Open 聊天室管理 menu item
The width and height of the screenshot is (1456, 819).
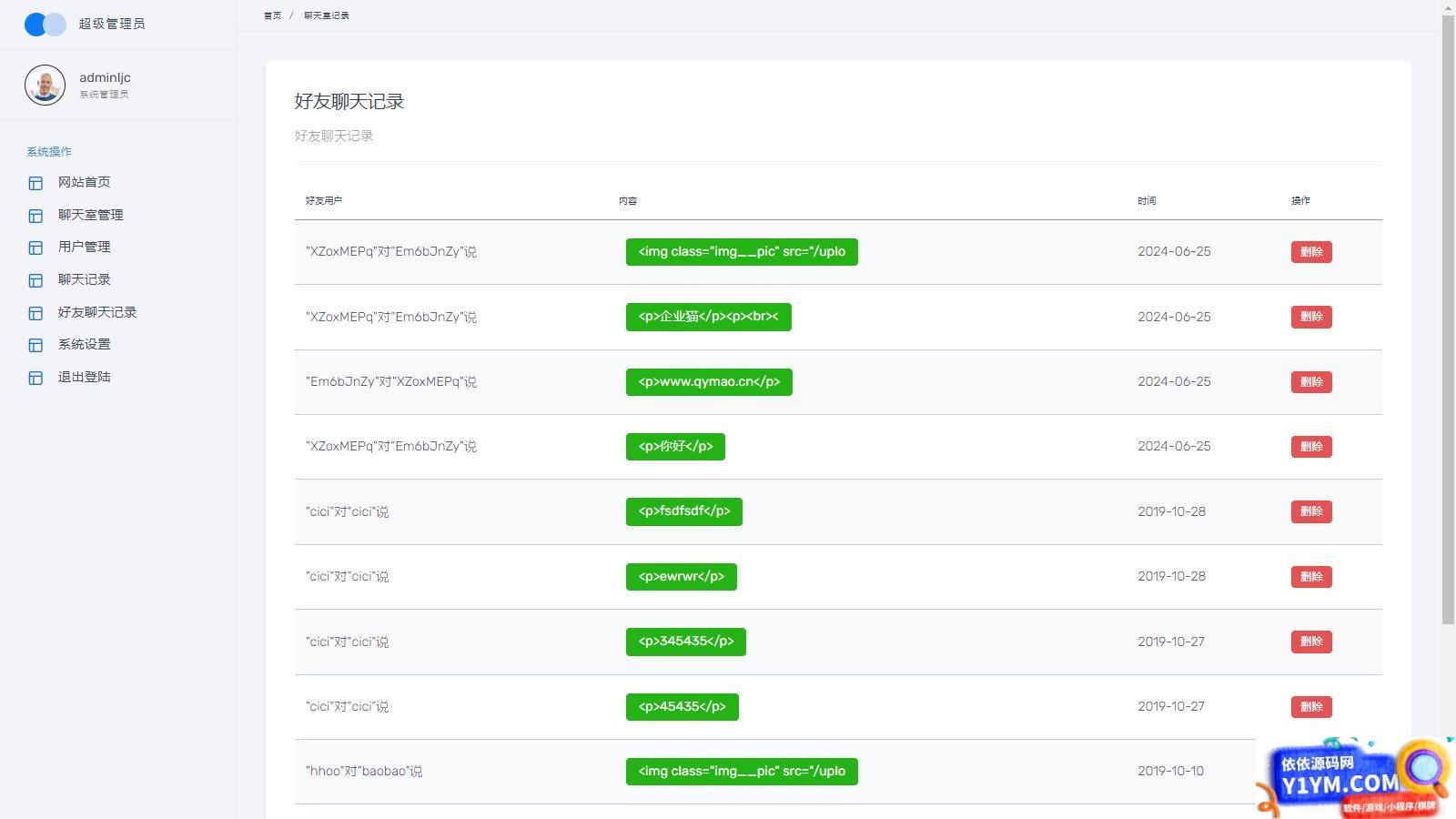point(91,215)
